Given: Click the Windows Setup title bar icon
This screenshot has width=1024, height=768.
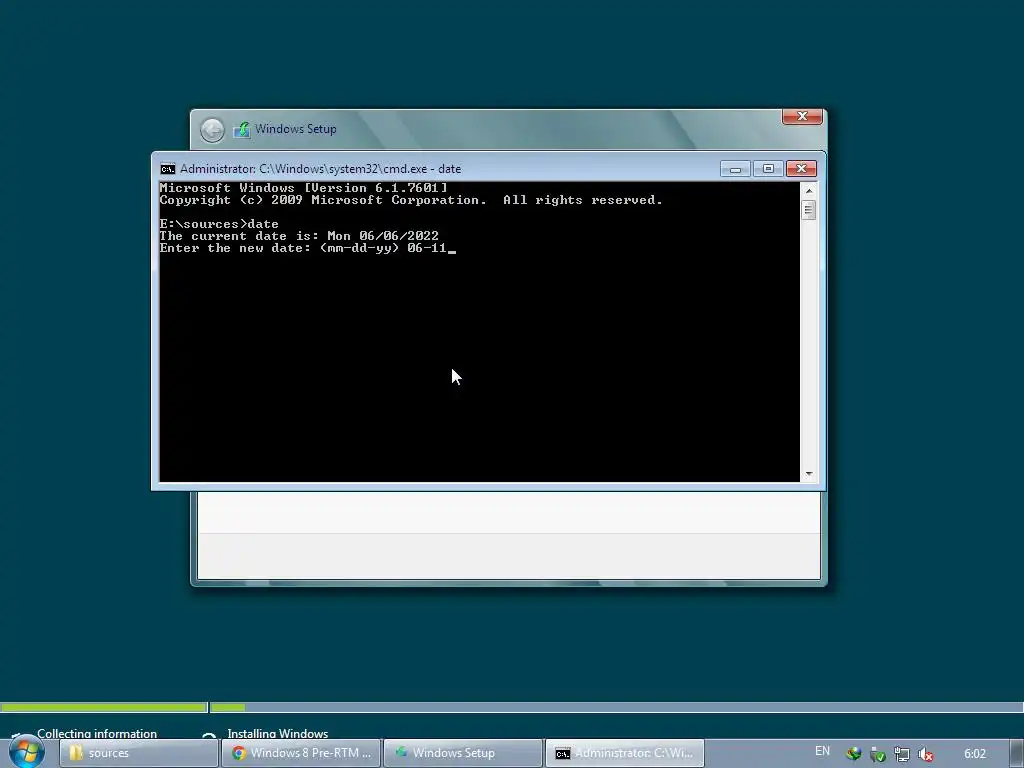Looking at the screenshot, I should 242,129.
